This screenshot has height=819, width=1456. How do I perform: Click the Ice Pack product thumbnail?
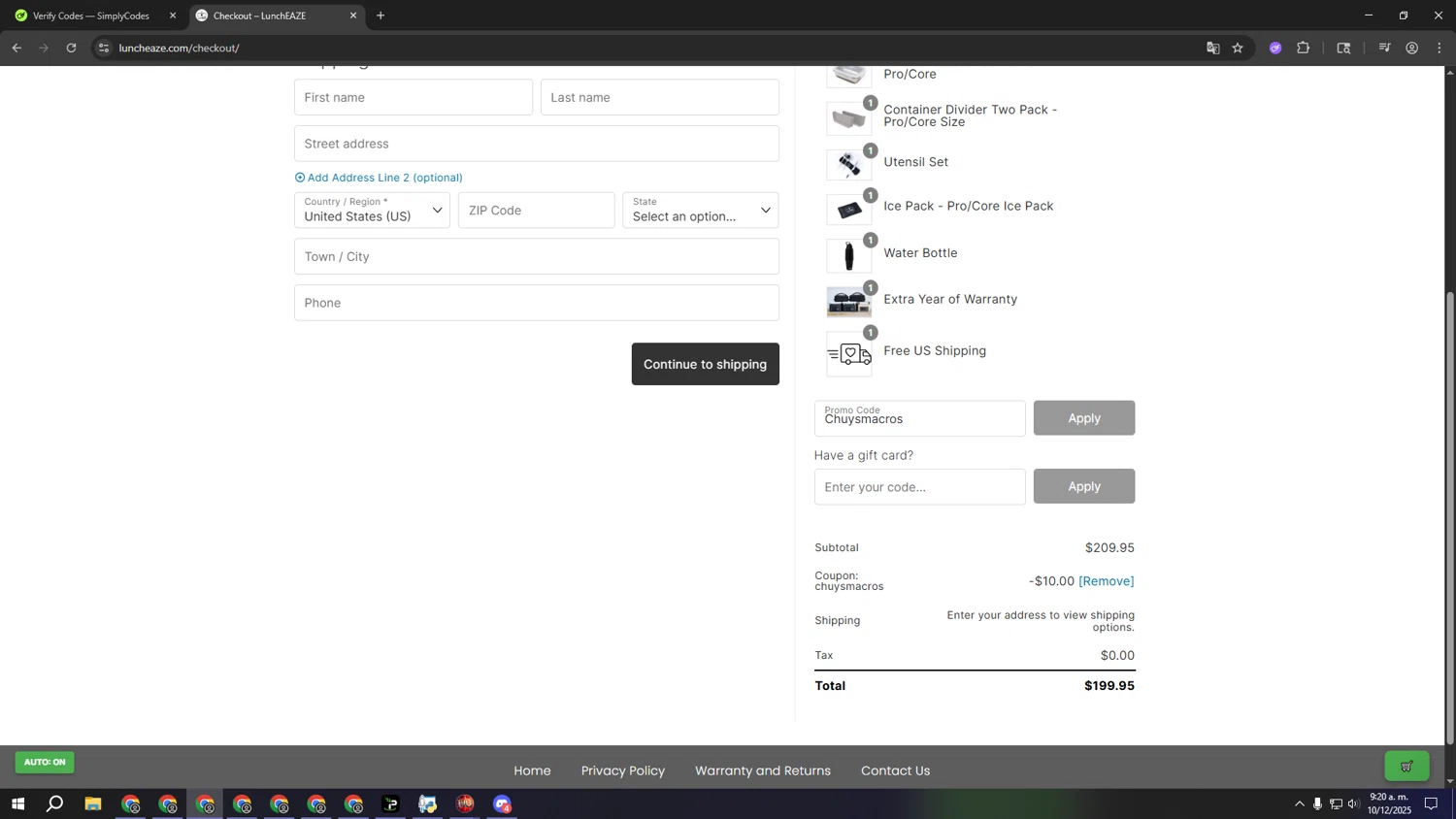(849, 210)
